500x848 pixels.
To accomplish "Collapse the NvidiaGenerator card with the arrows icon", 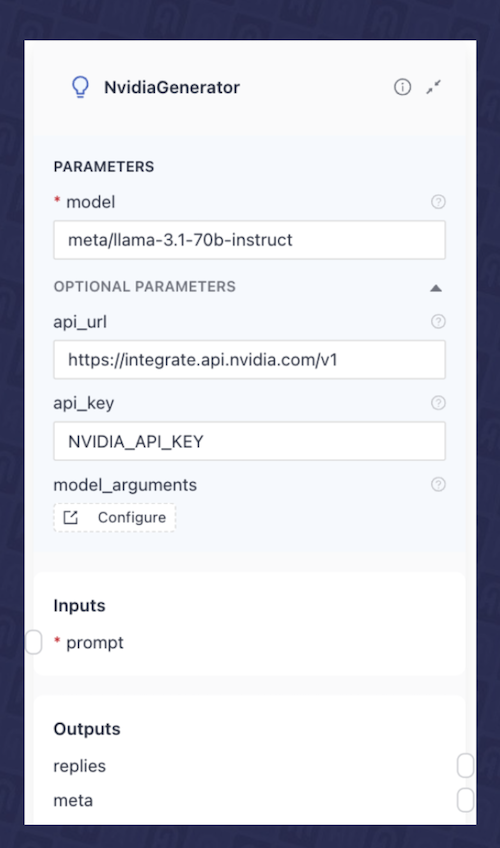I will point(434,87).
